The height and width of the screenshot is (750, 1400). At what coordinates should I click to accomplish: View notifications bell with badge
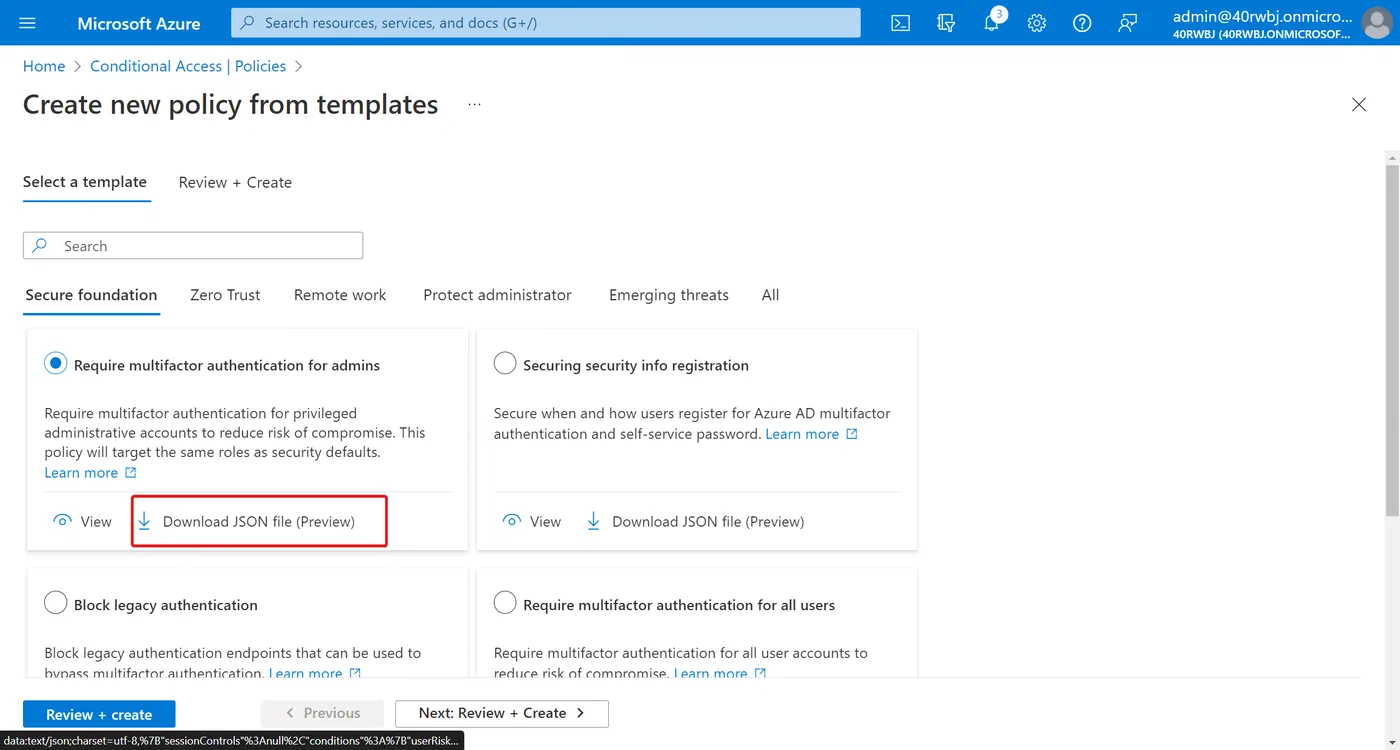(993, 21)
